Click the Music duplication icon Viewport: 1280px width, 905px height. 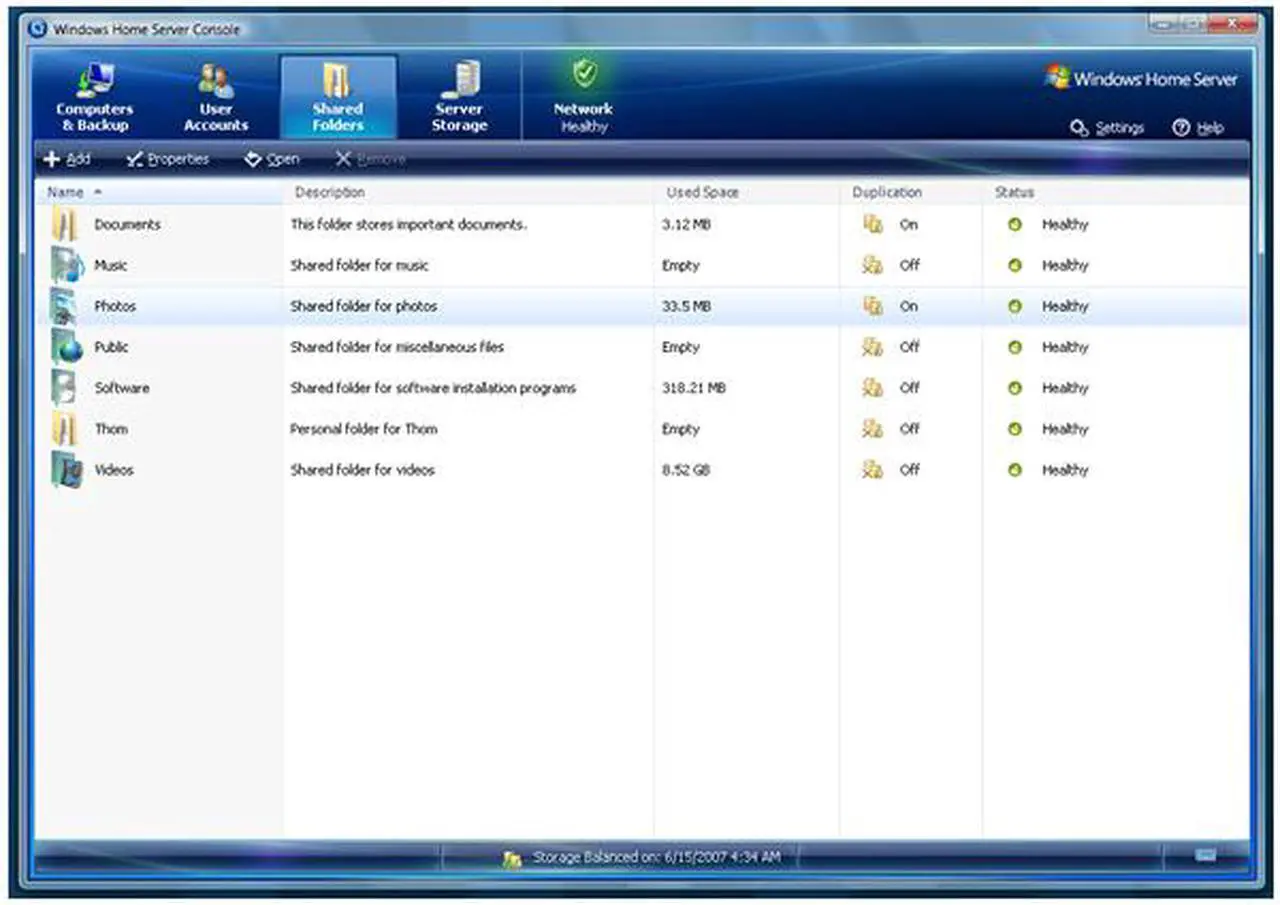click(873, 266)
